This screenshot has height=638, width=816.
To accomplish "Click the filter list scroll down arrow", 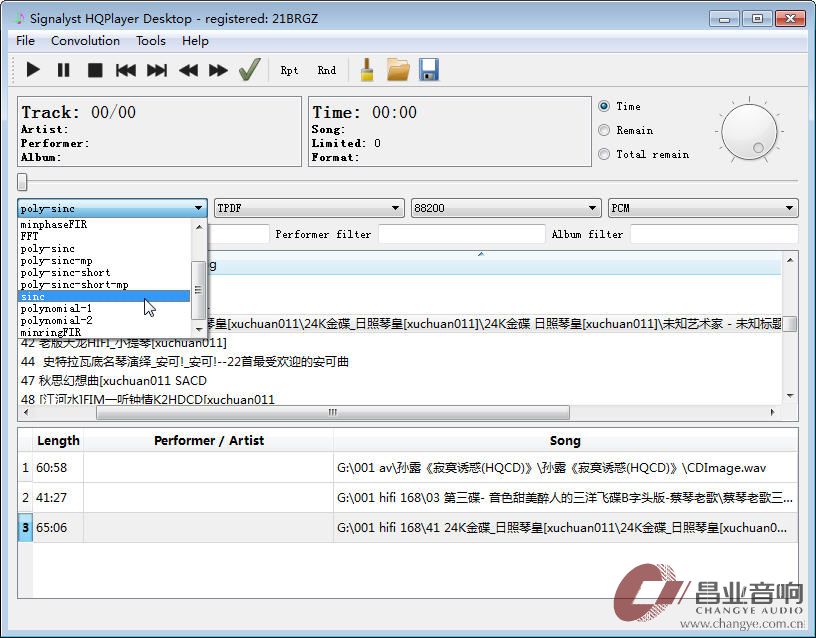I will pyautogui.click(x=199, y=329).
